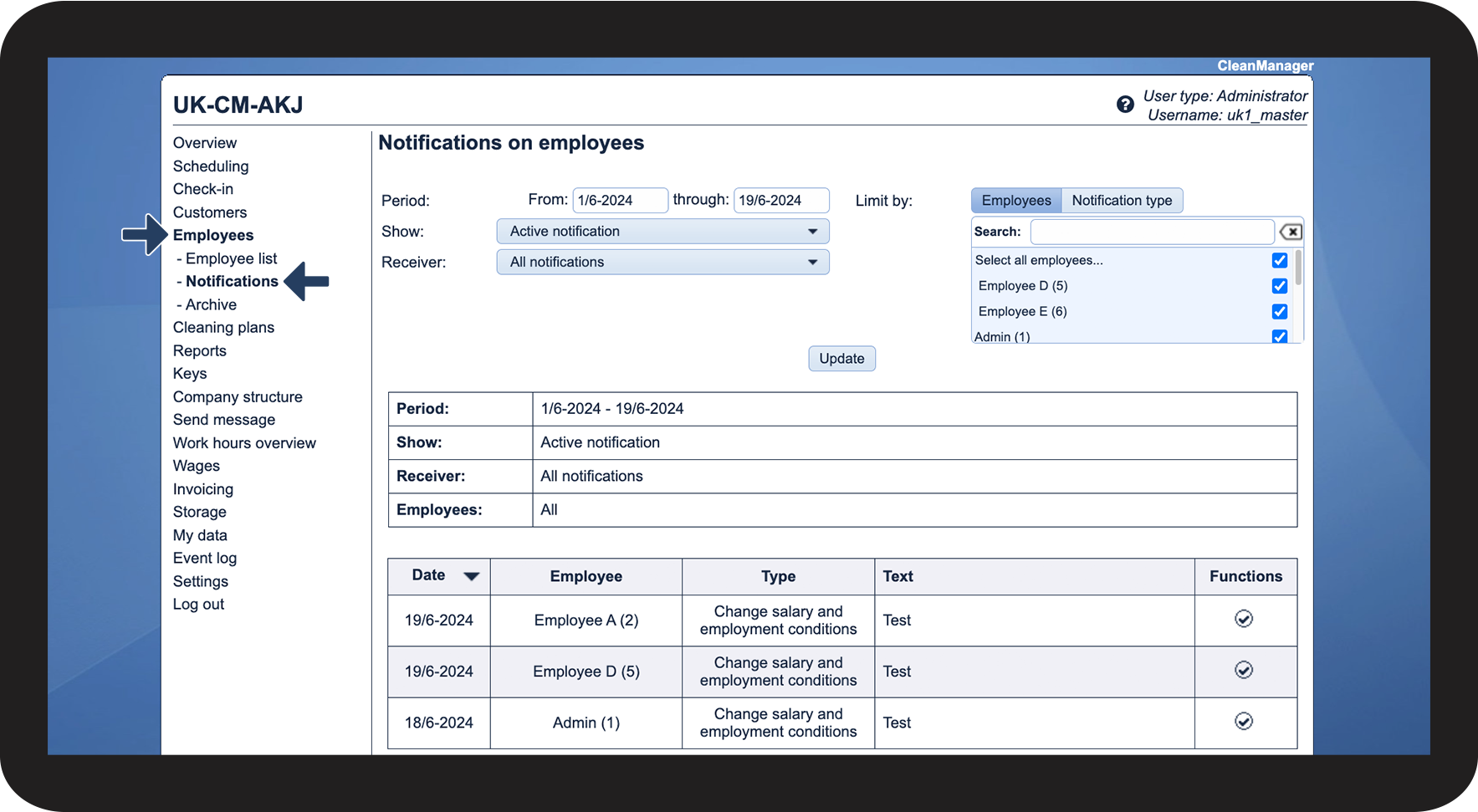Switch to the Notification type tab
This screenshot has height=812, width=1478.
point(1122,201)
